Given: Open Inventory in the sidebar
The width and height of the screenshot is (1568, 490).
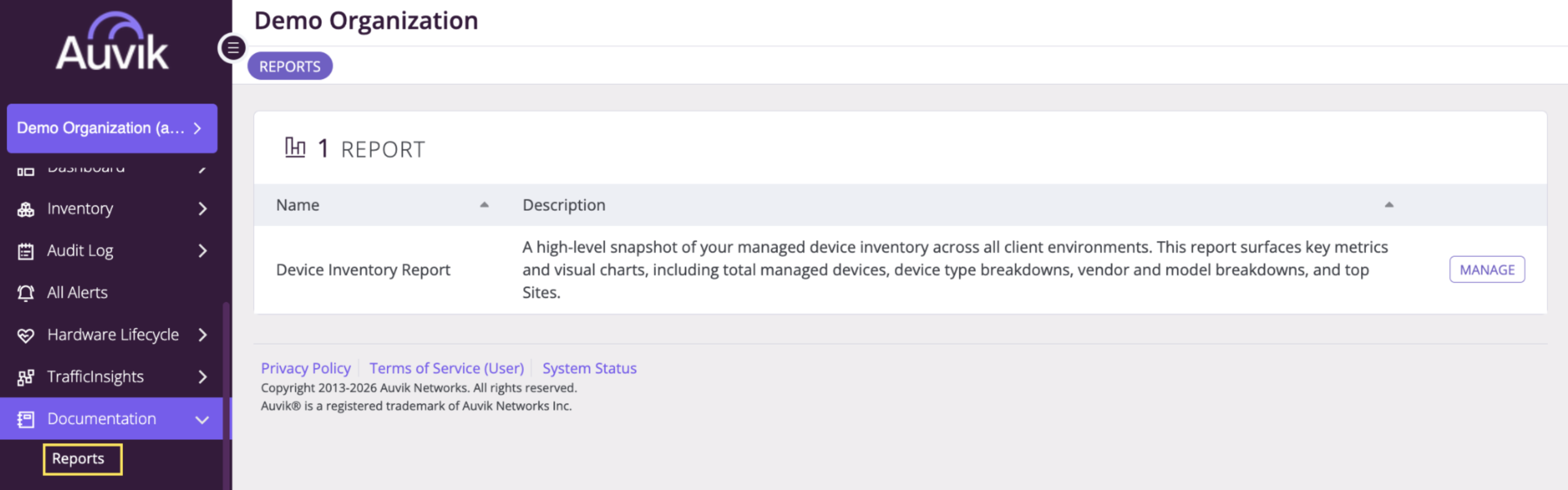Looking at the screenshot, I should (x=112, y=209).
